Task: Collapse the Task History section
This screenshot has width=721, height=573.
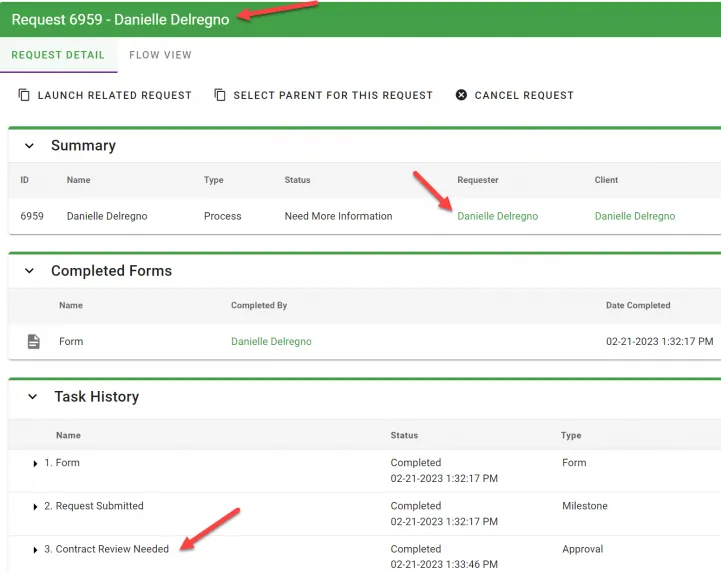Action: tap(32, 397)
